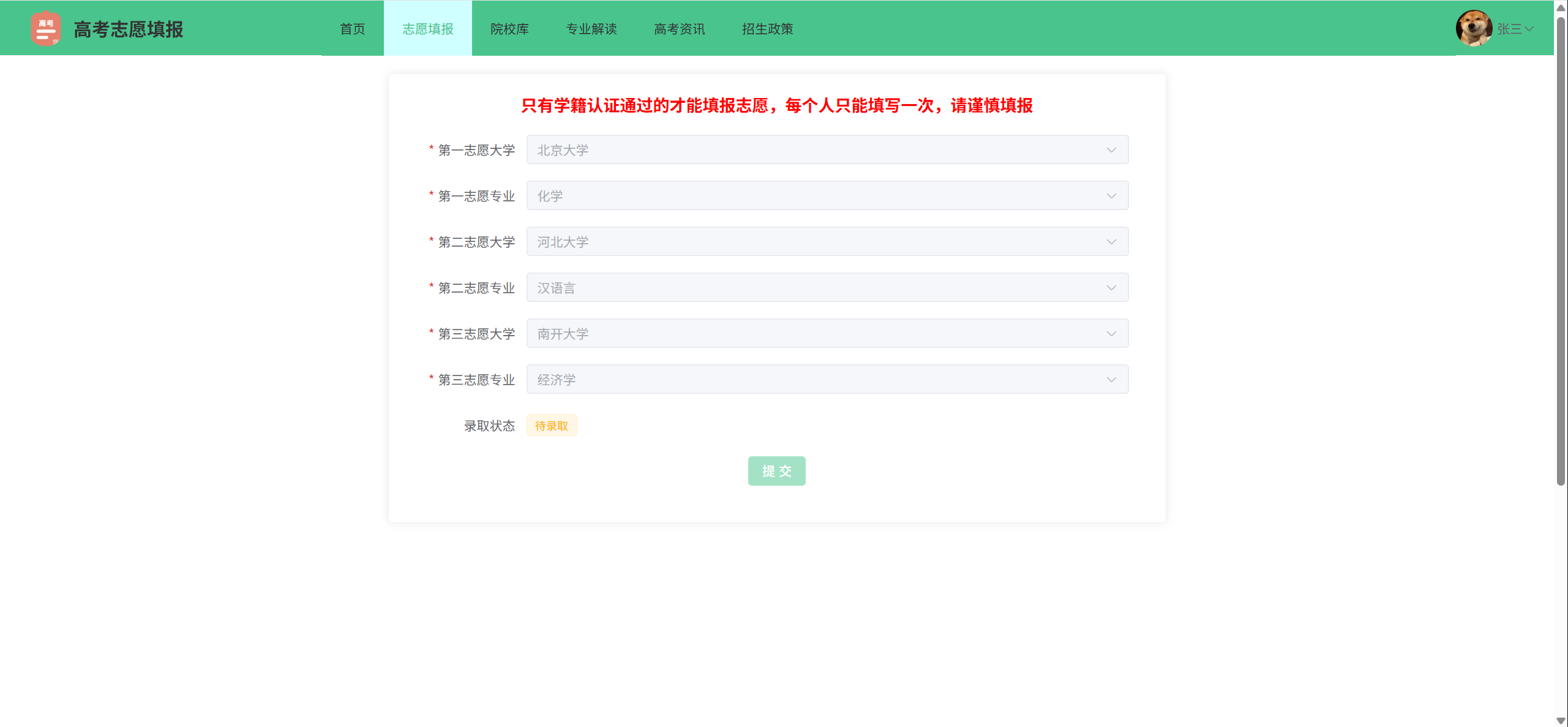Screen dimensions: 1568x727
Task: Click the Shiba dog user avatar
Action: coord(1474,28)
